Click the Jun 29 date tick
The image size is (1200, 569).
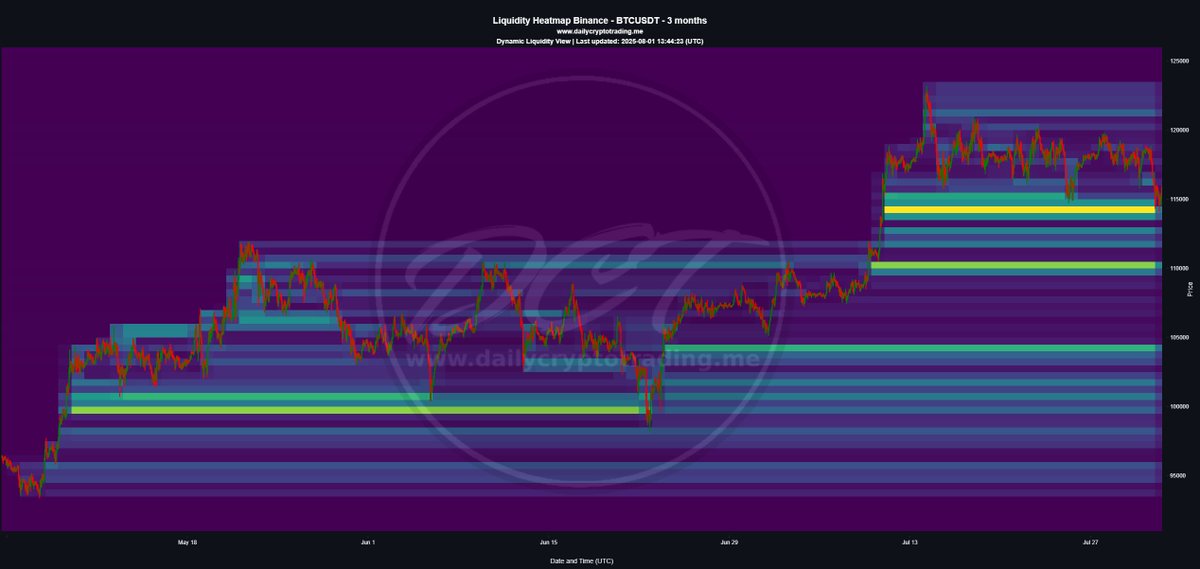(x=729, y=543)
